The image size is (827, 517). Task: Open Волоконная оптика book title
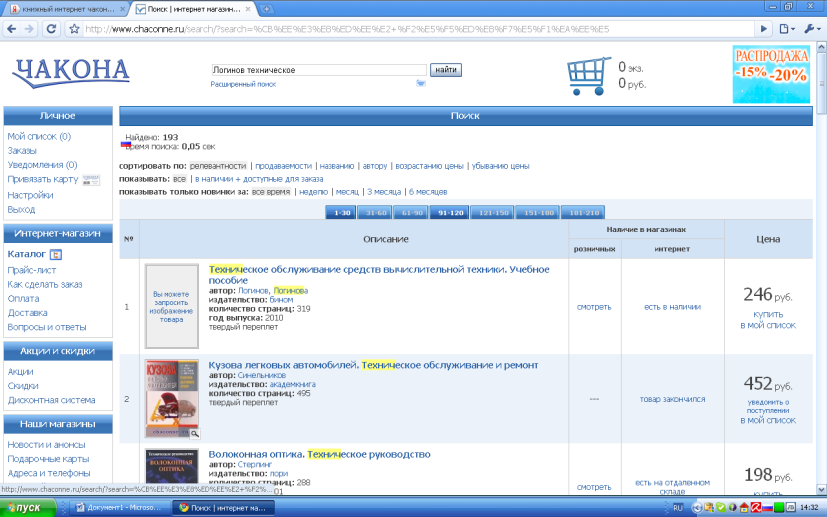[x=319, y=454]
